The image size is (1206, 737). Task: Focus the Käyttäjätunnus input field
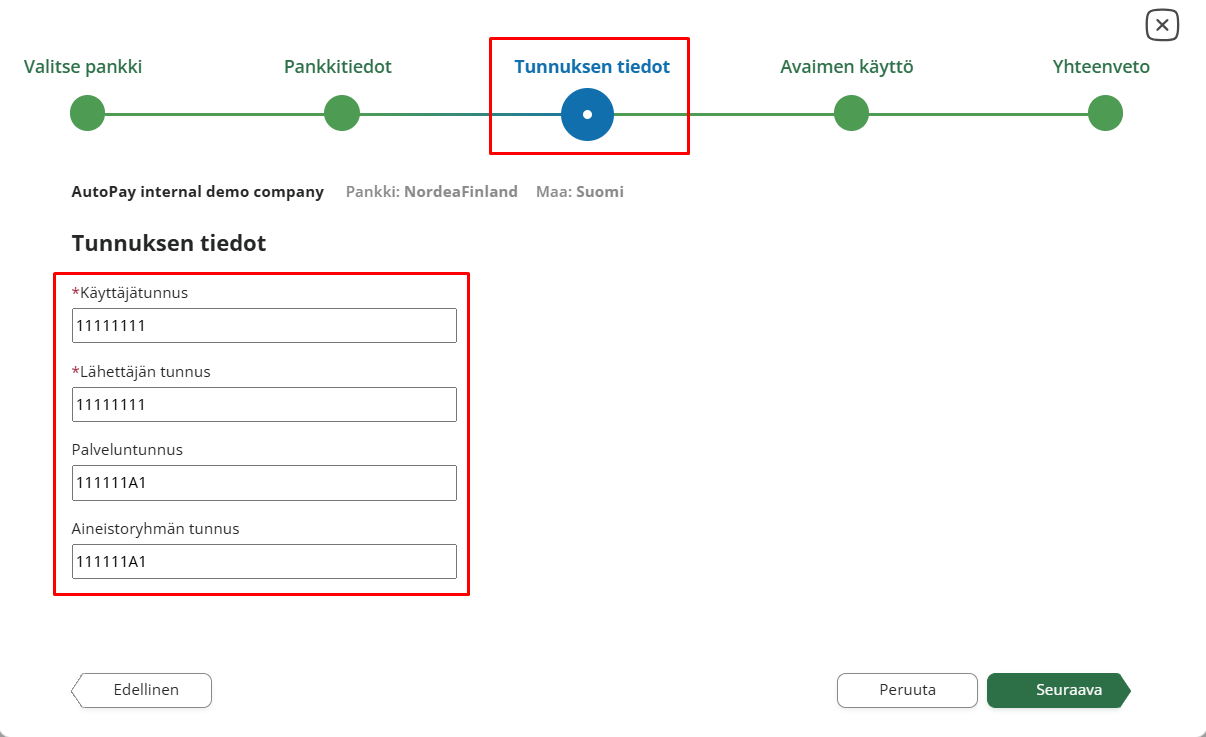pos(264,326)
